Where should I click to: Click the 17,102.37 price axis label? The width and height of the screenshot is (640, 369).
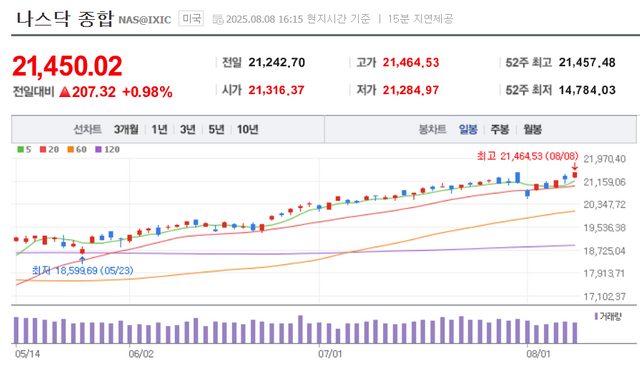click(605, 297)
